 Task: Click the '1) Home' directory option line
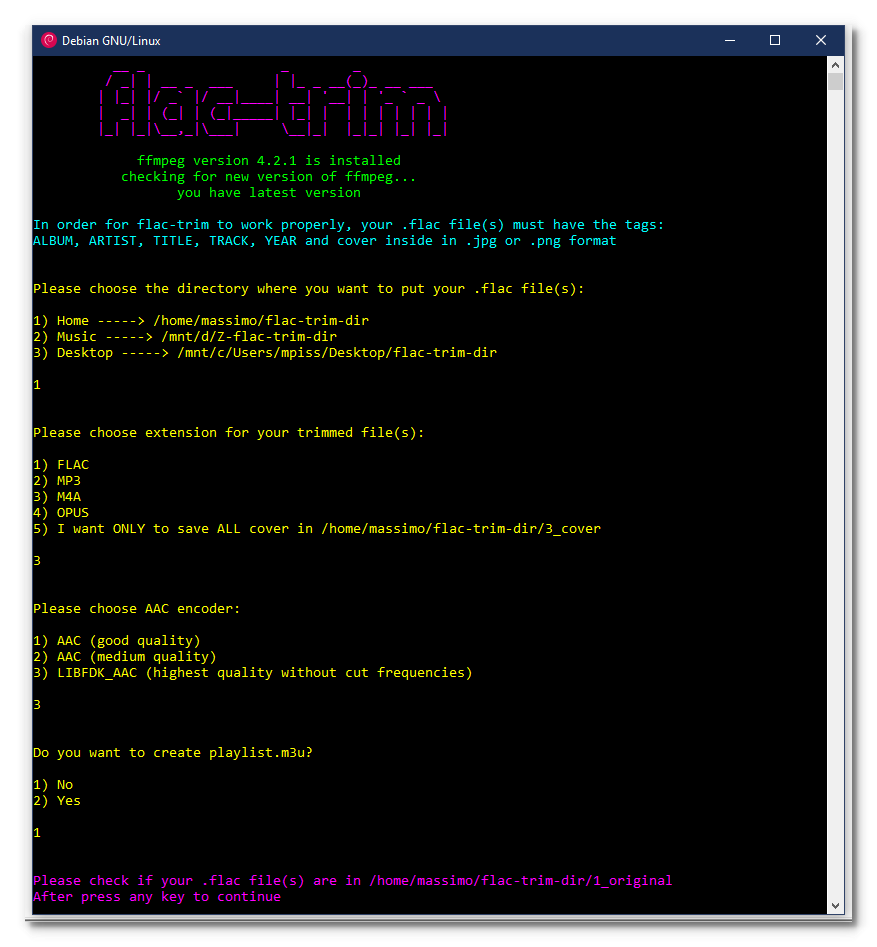(201, 321)
